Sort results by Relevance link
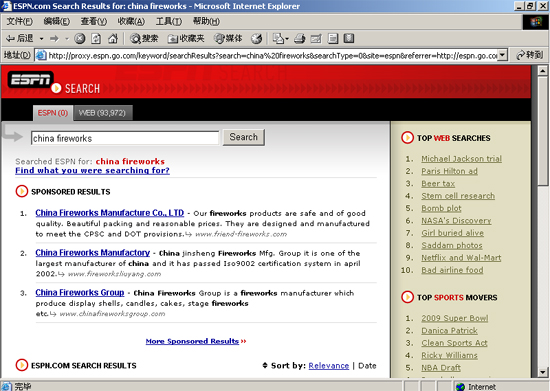This screenshot has height=391, width=550. coord(329,366)
